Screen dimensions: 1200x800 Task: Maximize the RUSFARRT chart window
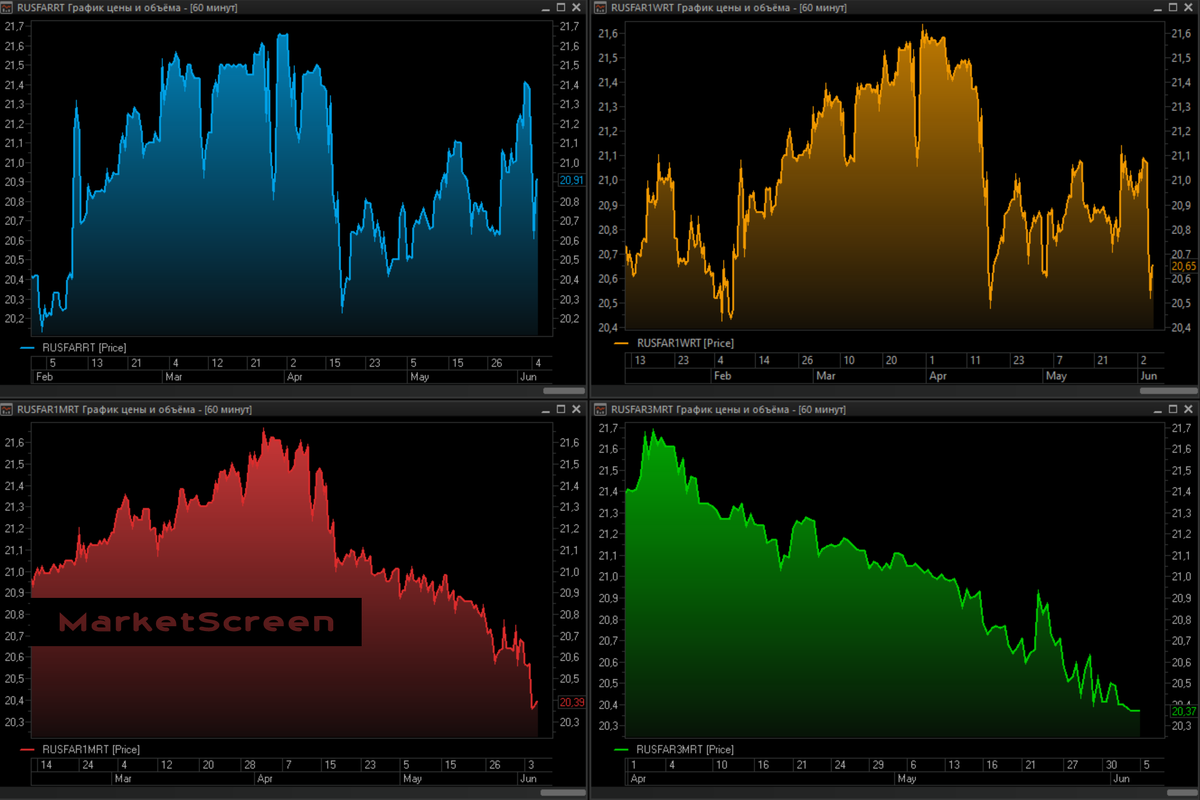pyautogui.click(x=561, y=7)
